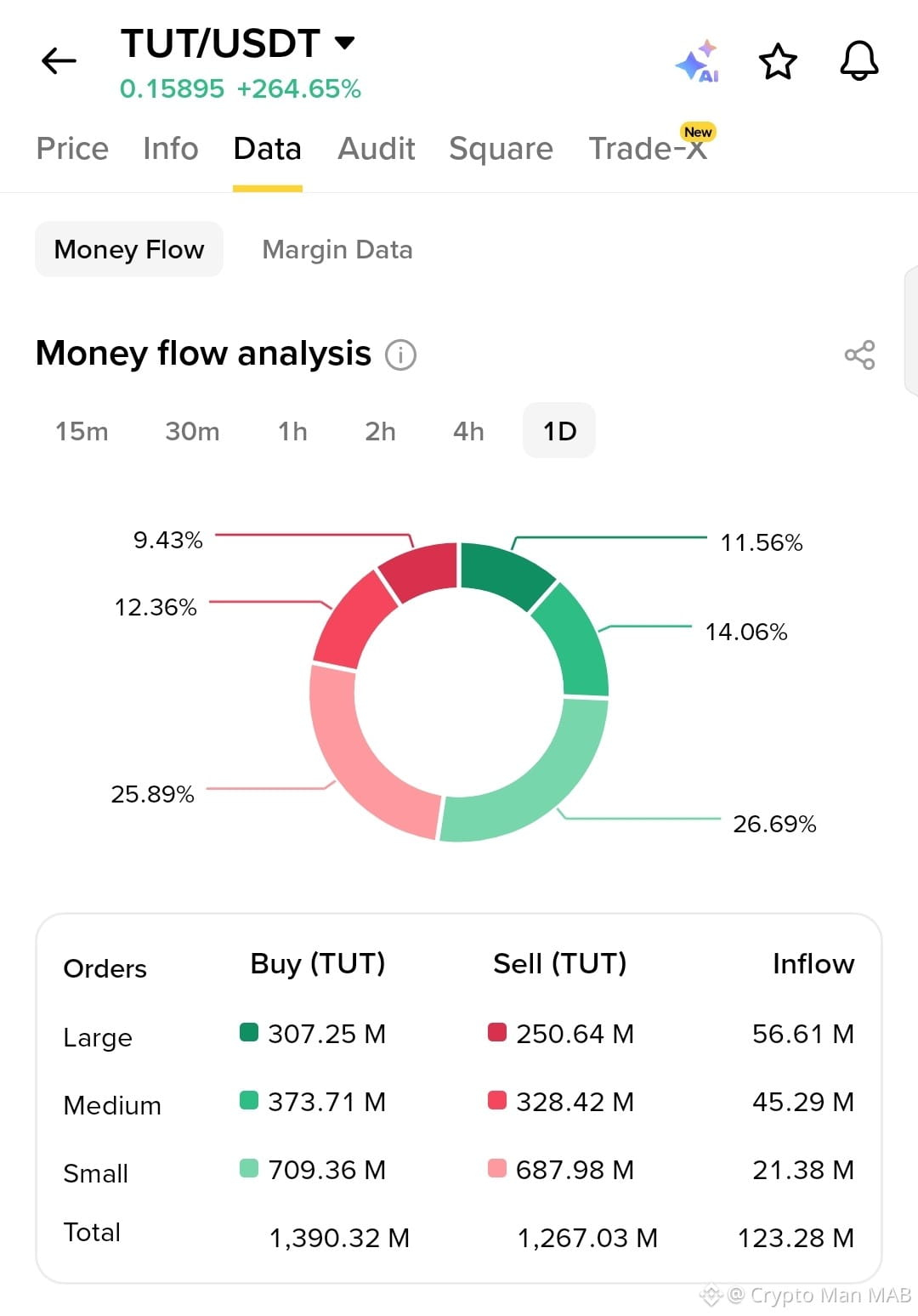Click the Large buy dark green swatch
The width and height of the screenshot is (918, 1316).
tap(249, 1032)
